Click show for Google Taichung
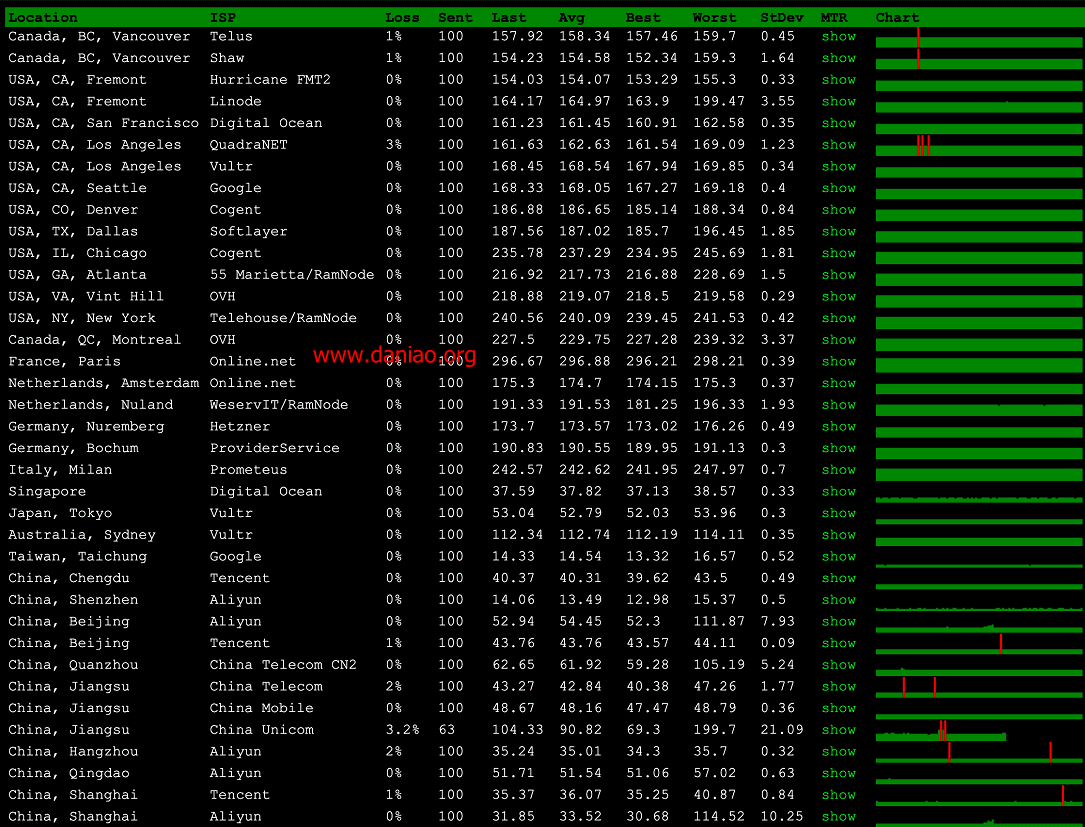Viewport: 1085px width, 827px height. pos(839,556)
